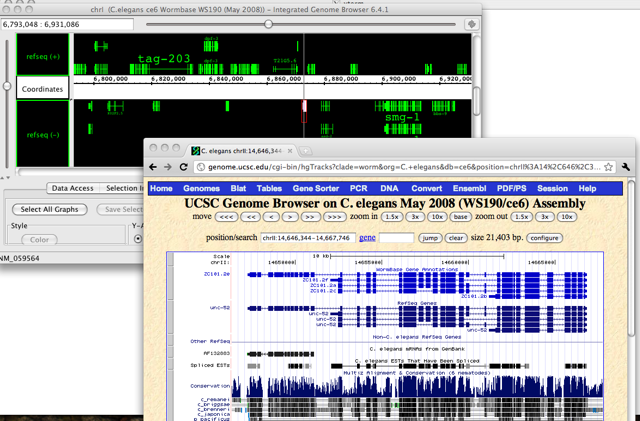Image resolution: width=640 pixels, height=421 pixels.
Task: Switch to the Selection Info tab
Action: tap(125, 188)
